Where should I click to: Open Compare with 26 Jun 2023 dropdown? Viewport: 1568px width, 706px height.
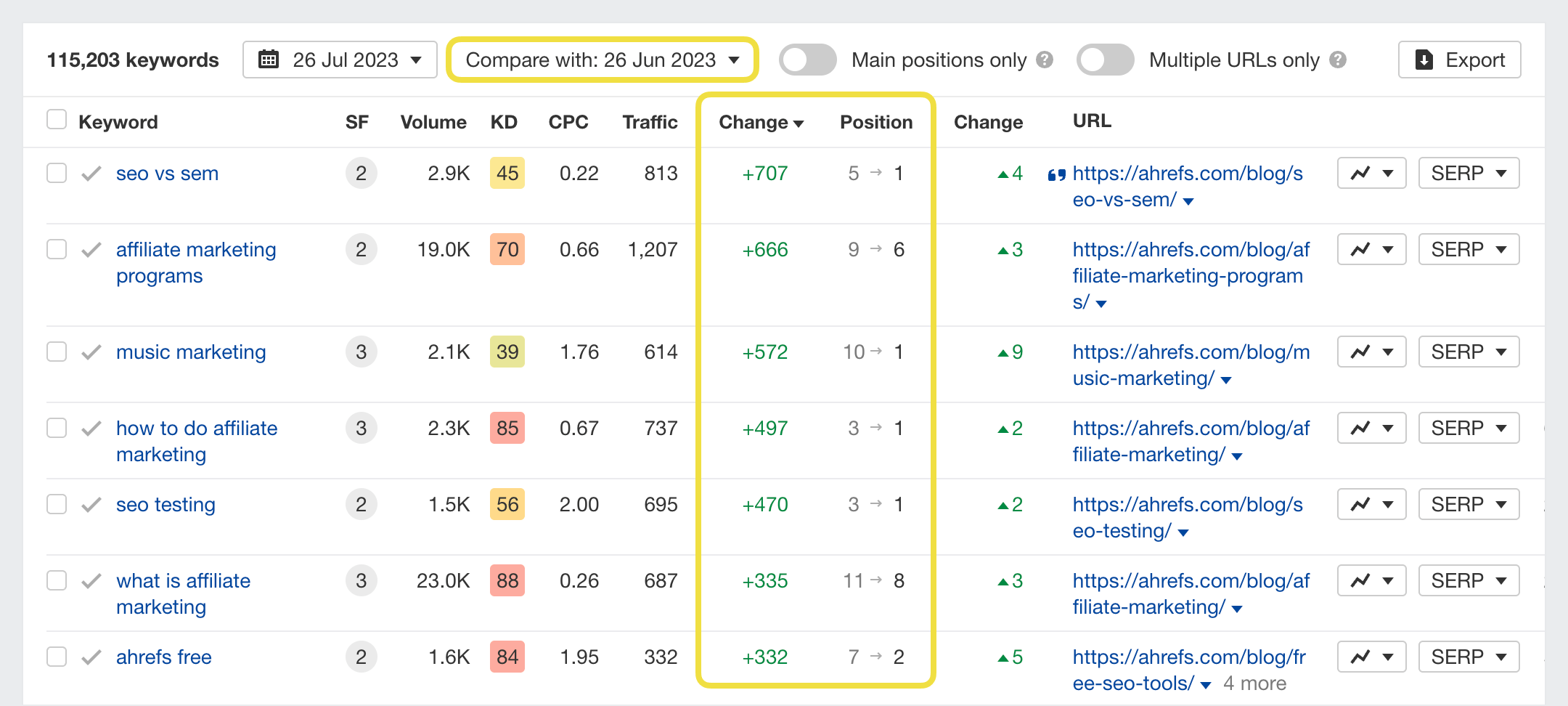[603, 60]
